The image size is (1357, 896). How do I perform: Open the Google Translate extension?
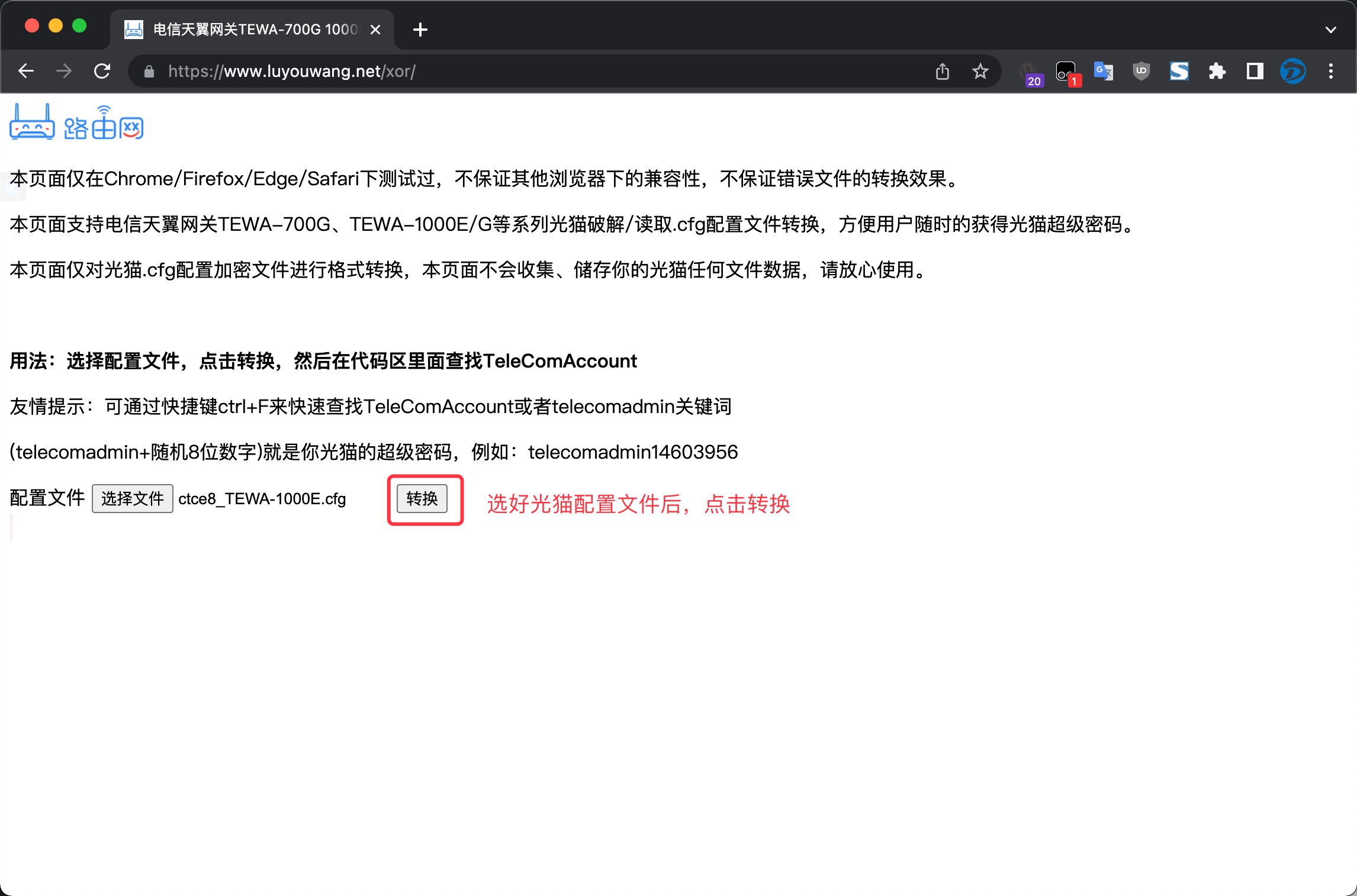click(1103, 72)
